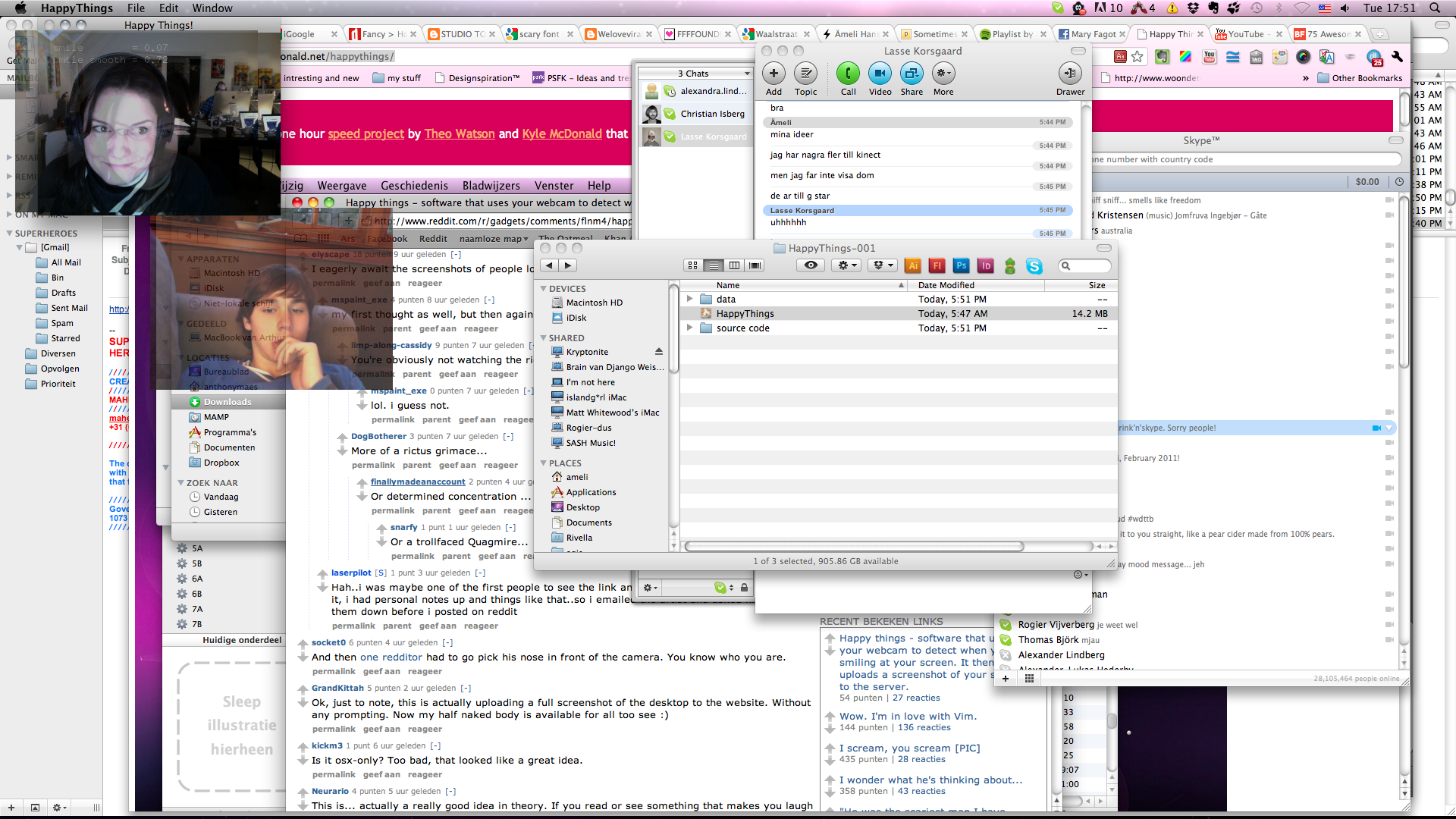1456x819 pixels.
Task: Switch Finder to Cover Flow view
Action: [x=755, y=265]
